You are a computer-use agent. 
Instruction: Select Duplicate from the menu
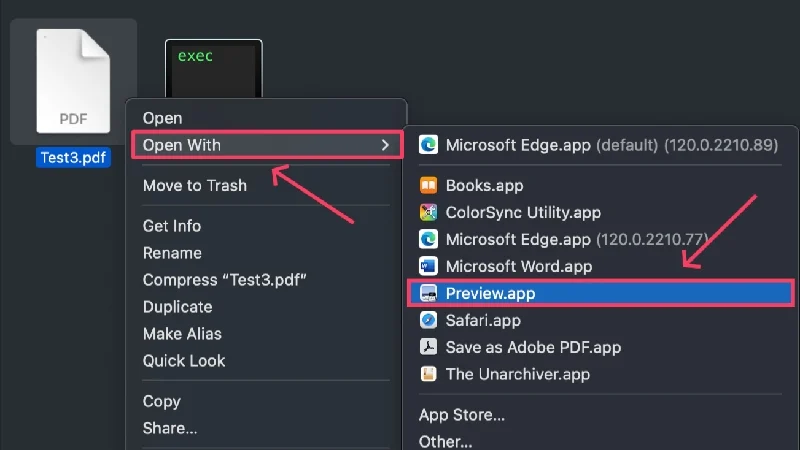(x=177, y=307)
